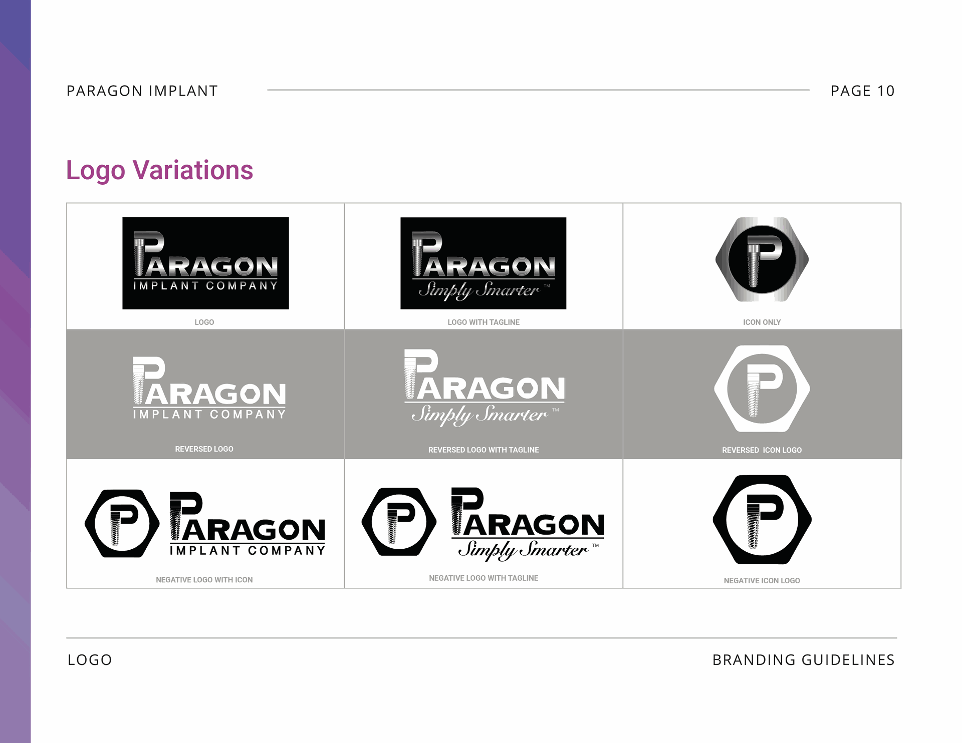
Task: Click the 'Logo Variations' heading
Action: coord(159,170)
